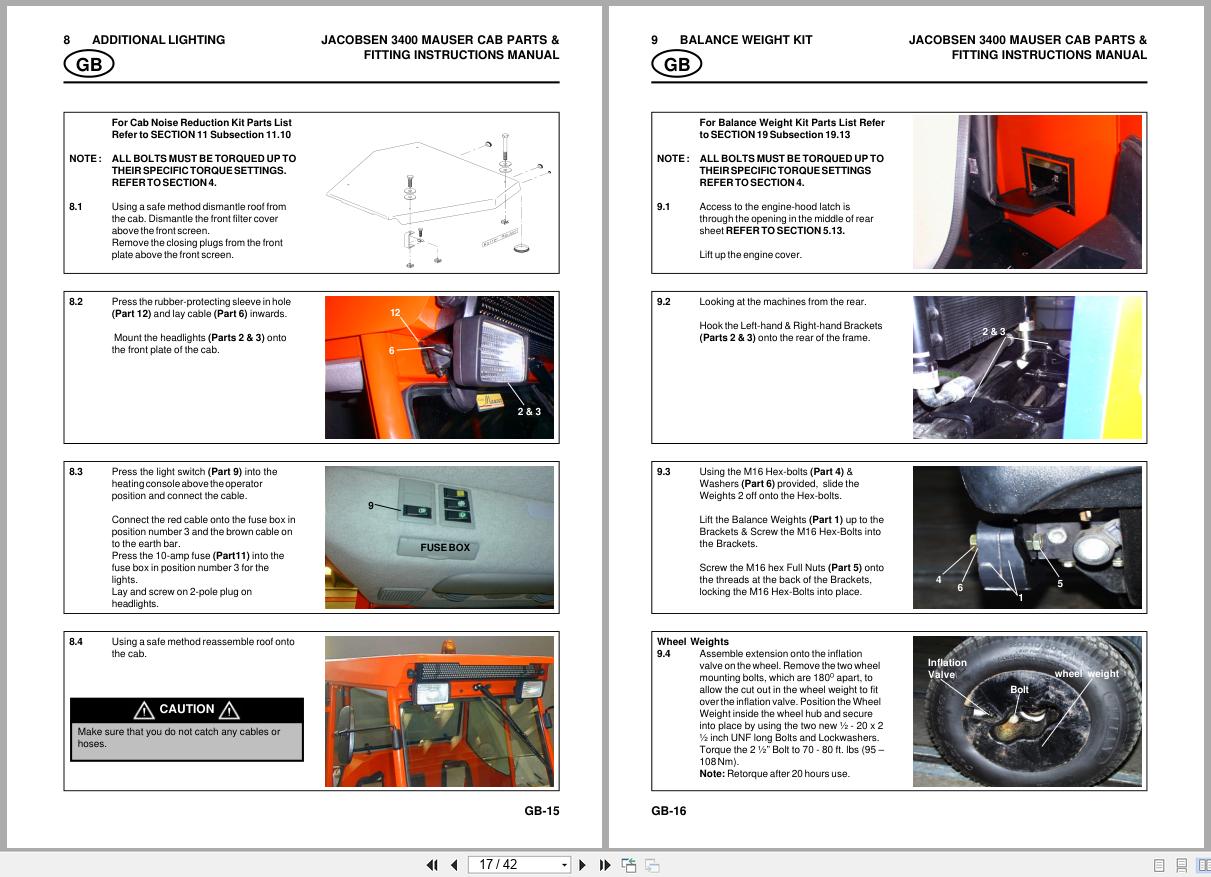Click the GB badge on right page
Viewport: 1211px width, 877px height.
click(x=676, y=64)
